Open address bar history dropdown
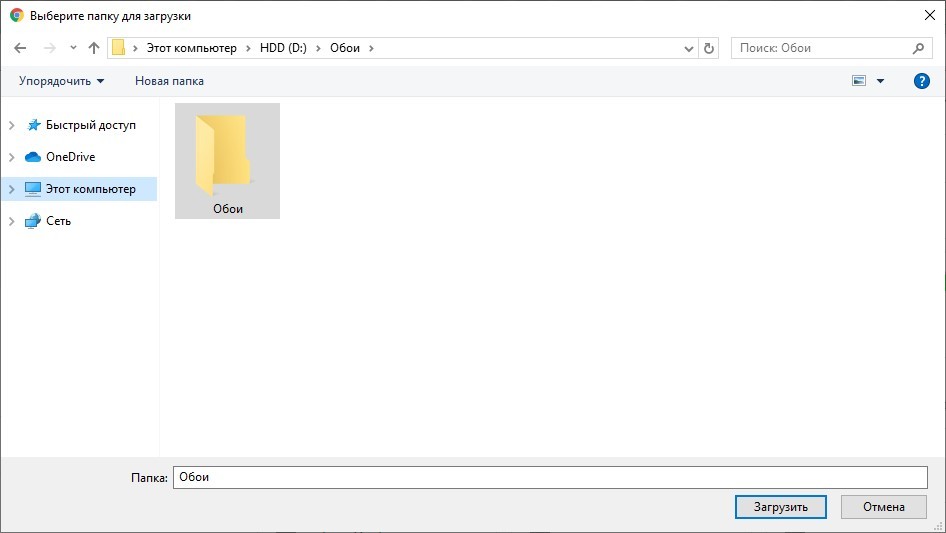Image resolution: width=946 pixels, height=533 pixels. pos(688,48)
